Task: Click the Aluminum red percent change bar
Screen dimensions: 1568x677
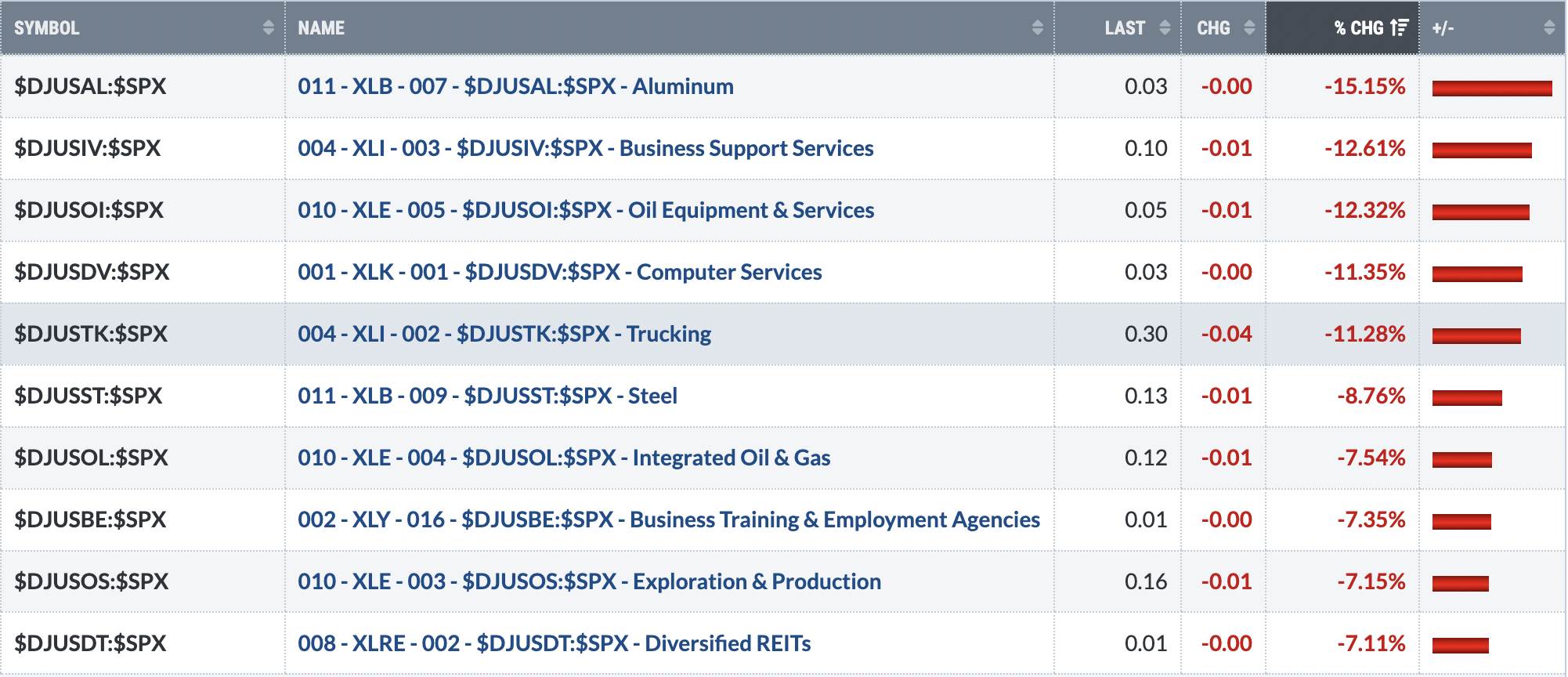Action: point(1491,89)
